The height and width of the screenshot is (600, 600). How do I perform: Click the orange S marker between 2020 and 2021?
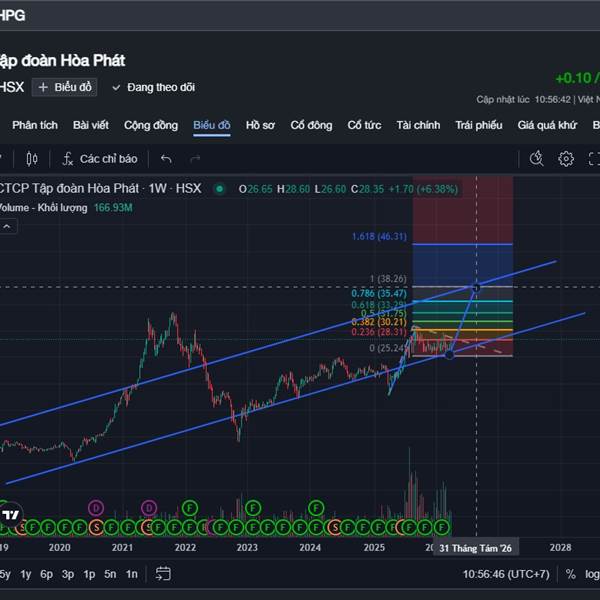(96, 528)
